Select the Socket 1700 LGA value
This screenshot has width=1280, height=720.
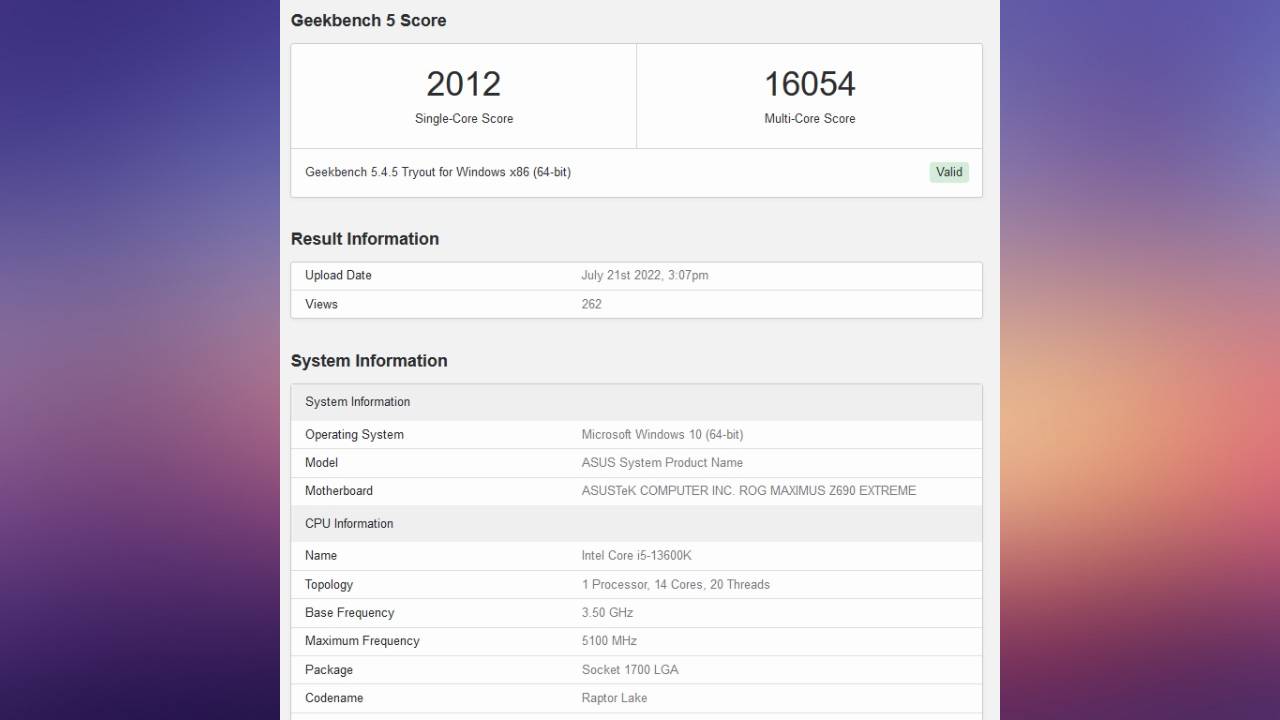coord(630,670)
